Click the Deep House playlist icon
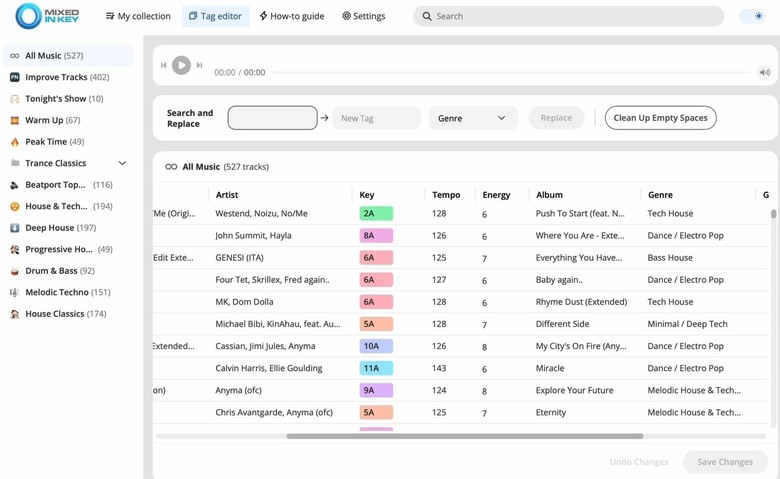Screen dimensions: 780x479 point(15,228)
